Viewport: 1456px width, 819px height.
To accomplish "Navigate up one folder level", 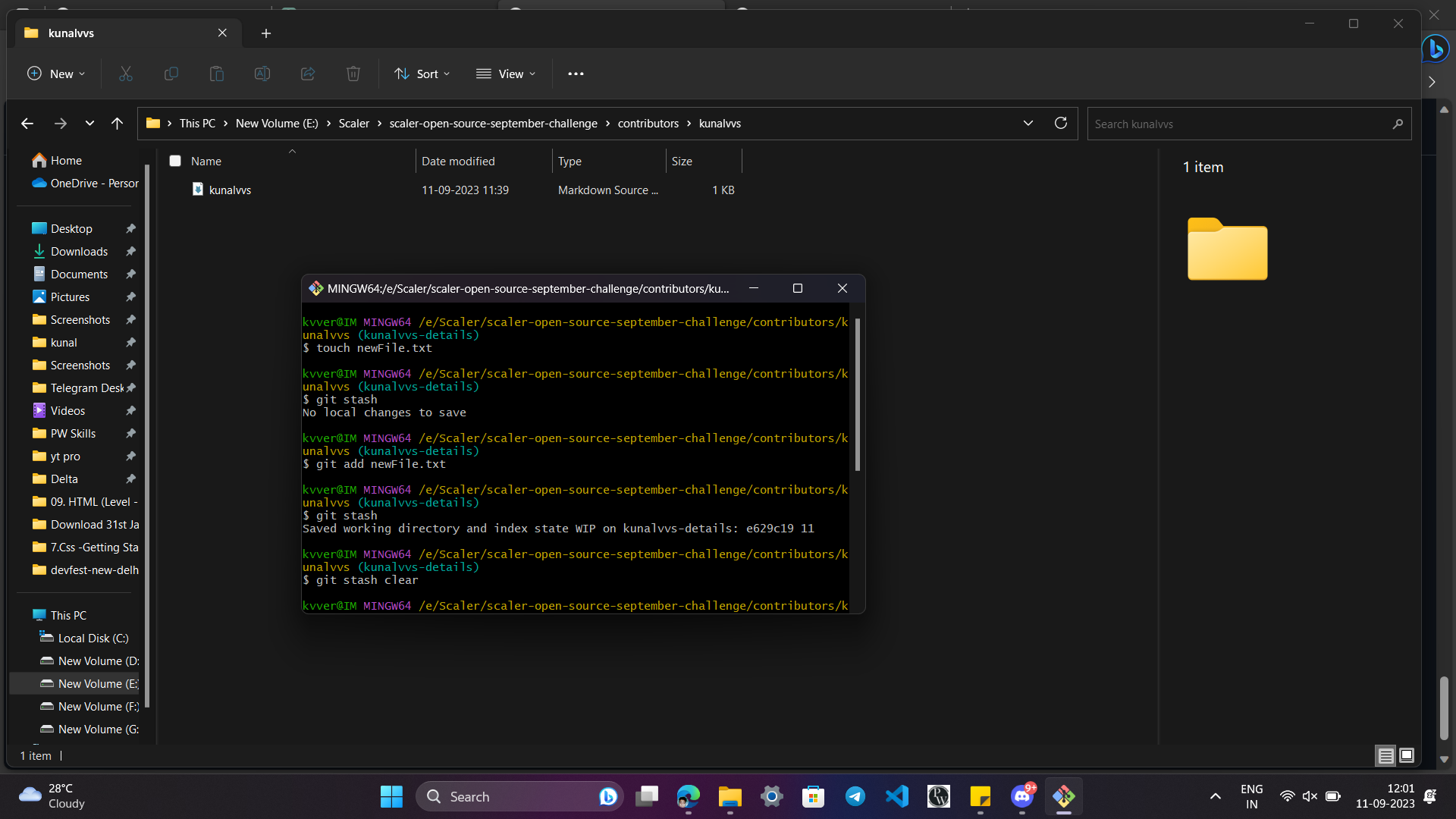I will pyautogui.click(x=118, y=123).
